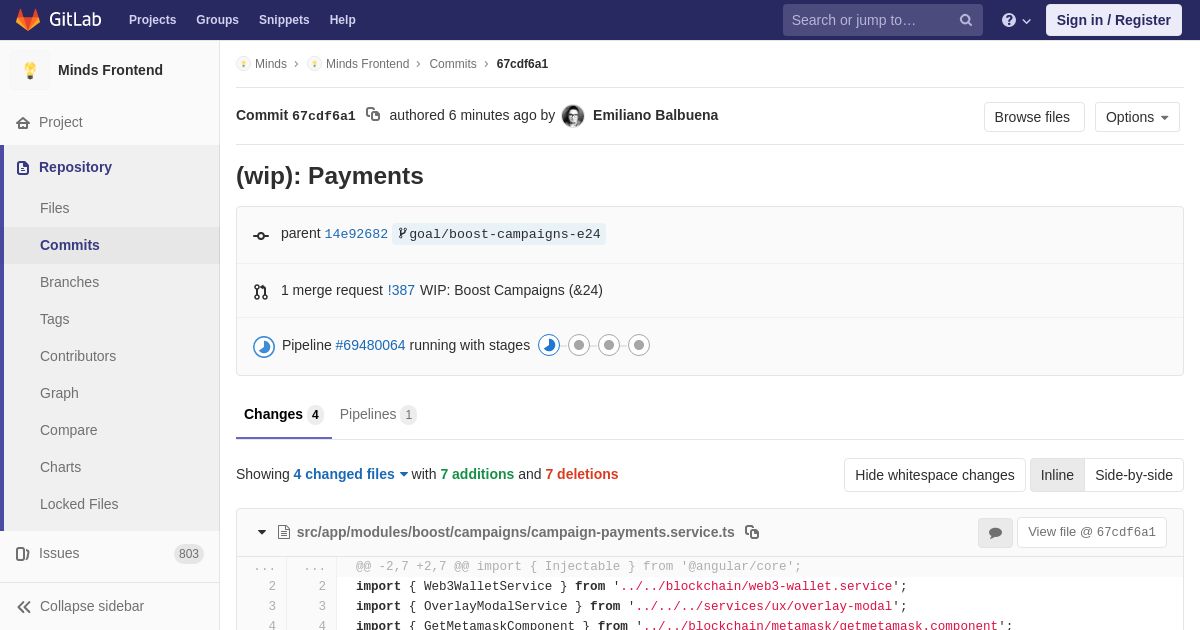Click Collapse sidebar text
Viewport: 1200px width, 630px height.
click(x=92, y=606)
